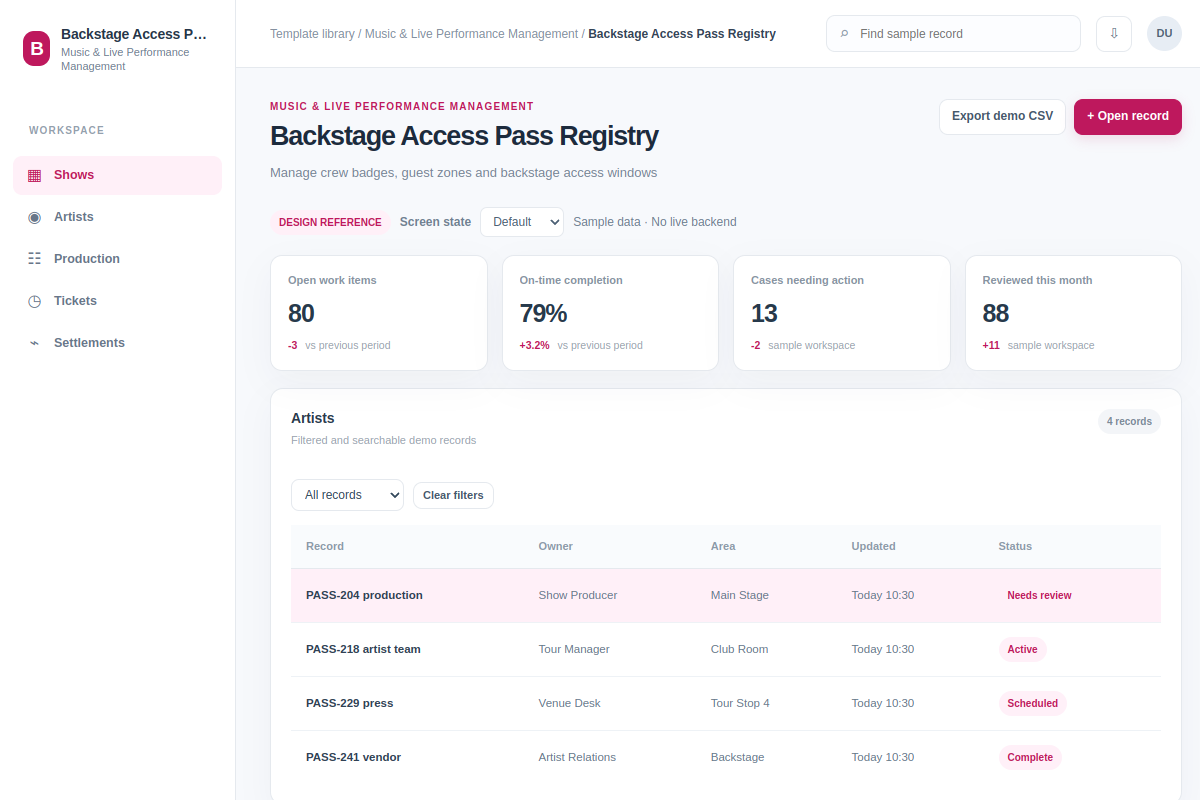Viewport: 1200px width, 800px height.
Task: Click the Show Producer owner cell
Action: click(x=578, y=595)
